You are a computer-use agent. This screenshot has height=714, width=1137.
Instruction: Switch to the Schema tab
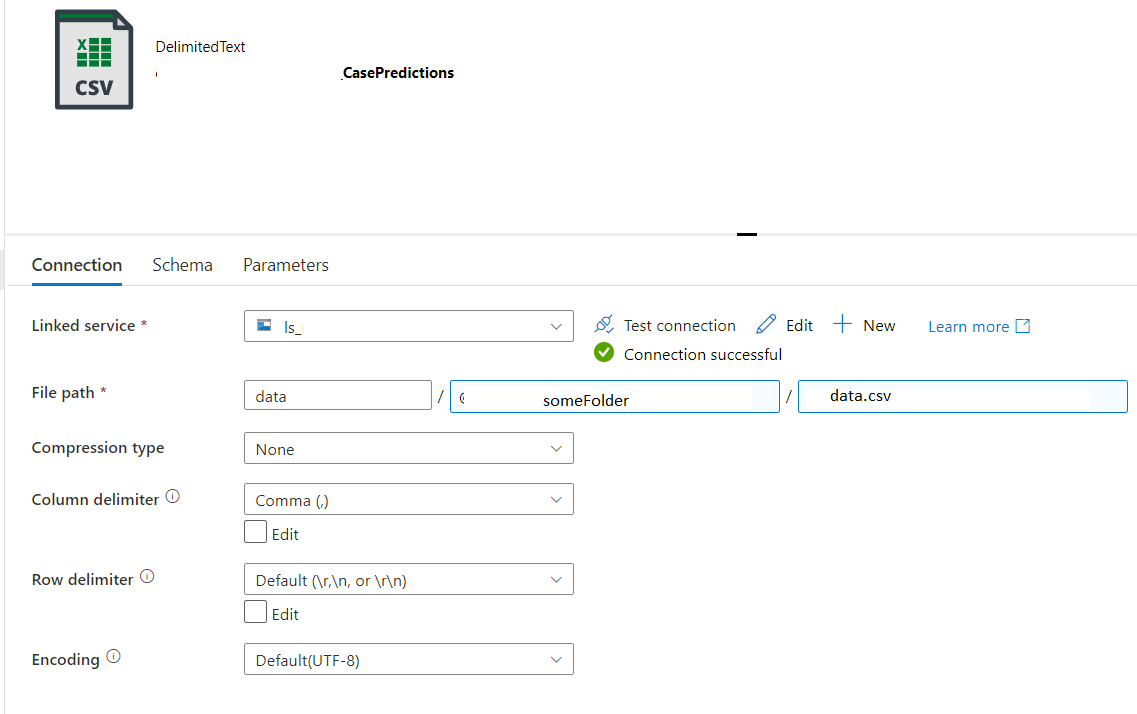pyautogui.click(x=182, y=265)
